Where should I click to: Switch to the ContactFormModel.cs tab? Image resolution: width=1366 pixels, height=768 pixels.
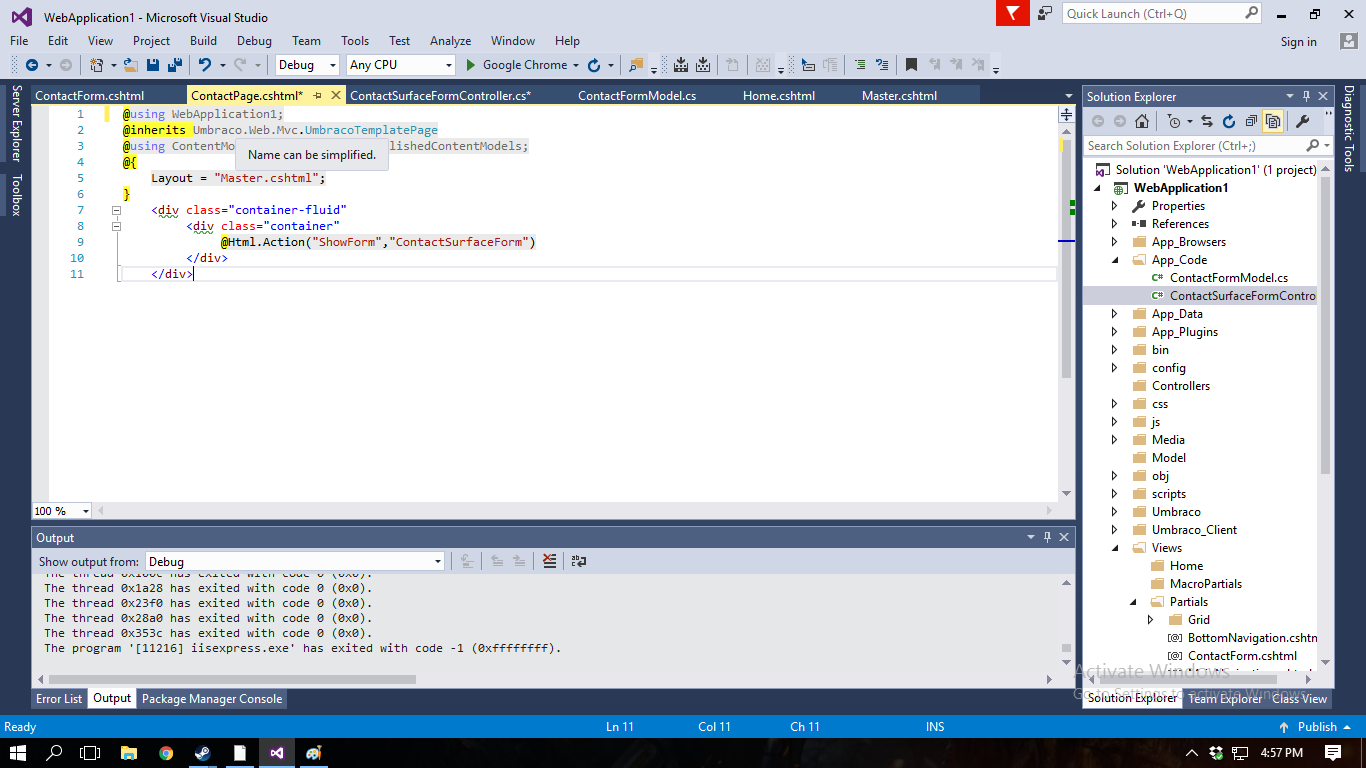(637, 96)
